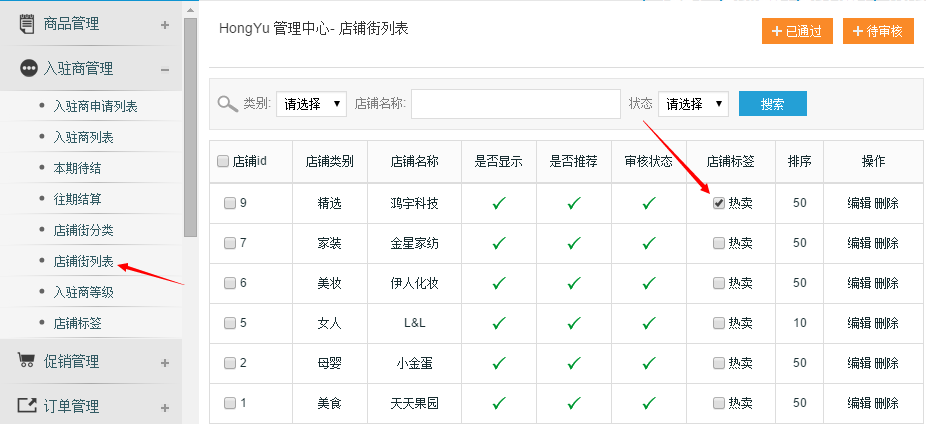Toggle 是否推荐 checkmark for 鸿宇科技
The width and height of the screenshot is (926, 424).
click(574, 203)
